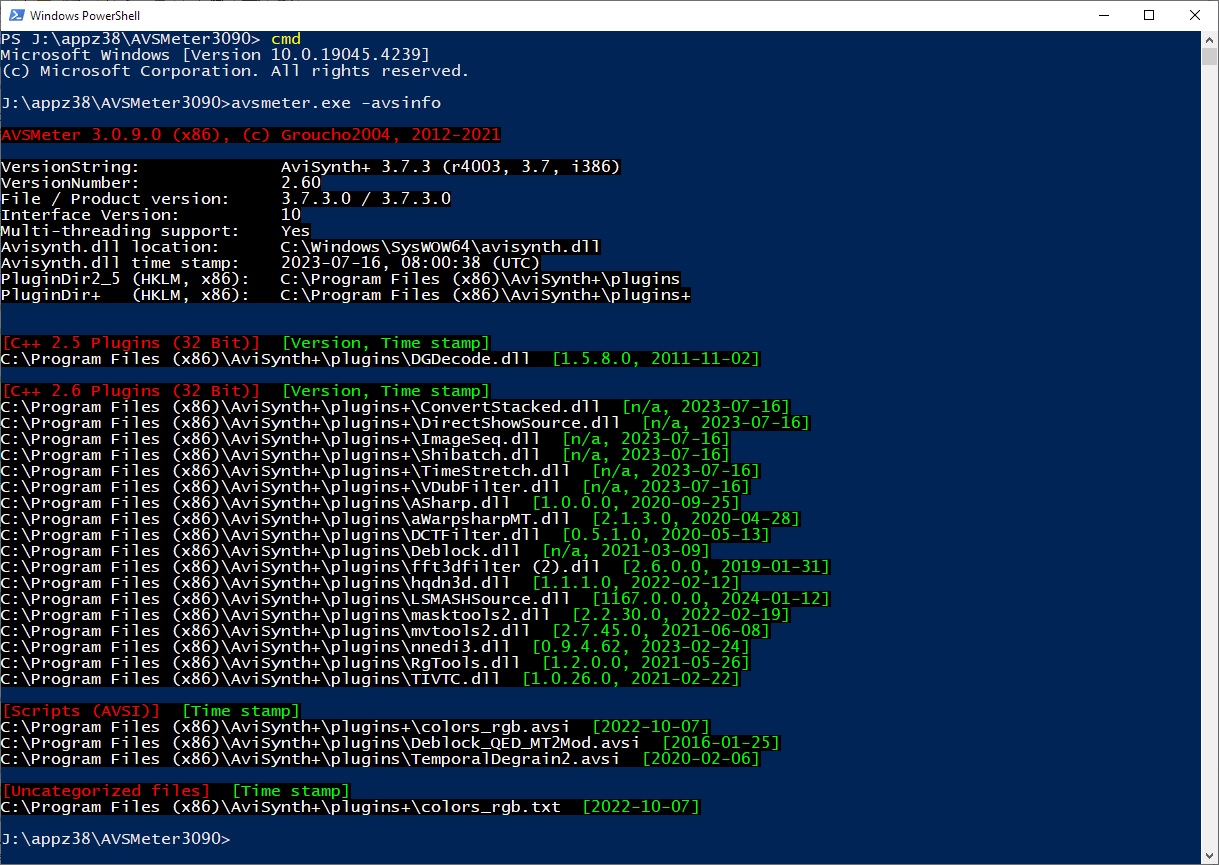
Task: Click the VersionNumber value 2.60
Action: click(x=301, y=183)
